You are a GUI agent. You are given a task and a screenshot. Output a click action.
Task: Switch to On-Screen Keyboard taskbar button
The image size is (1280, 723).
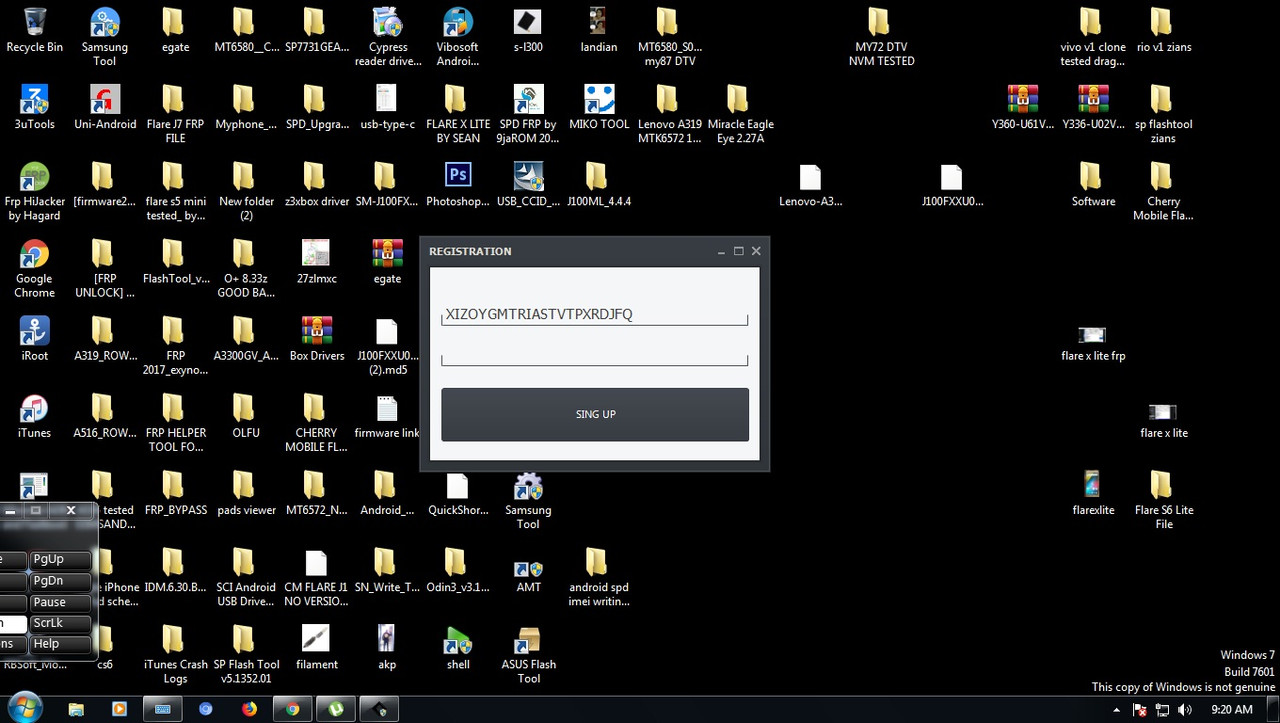click(162, 709)
